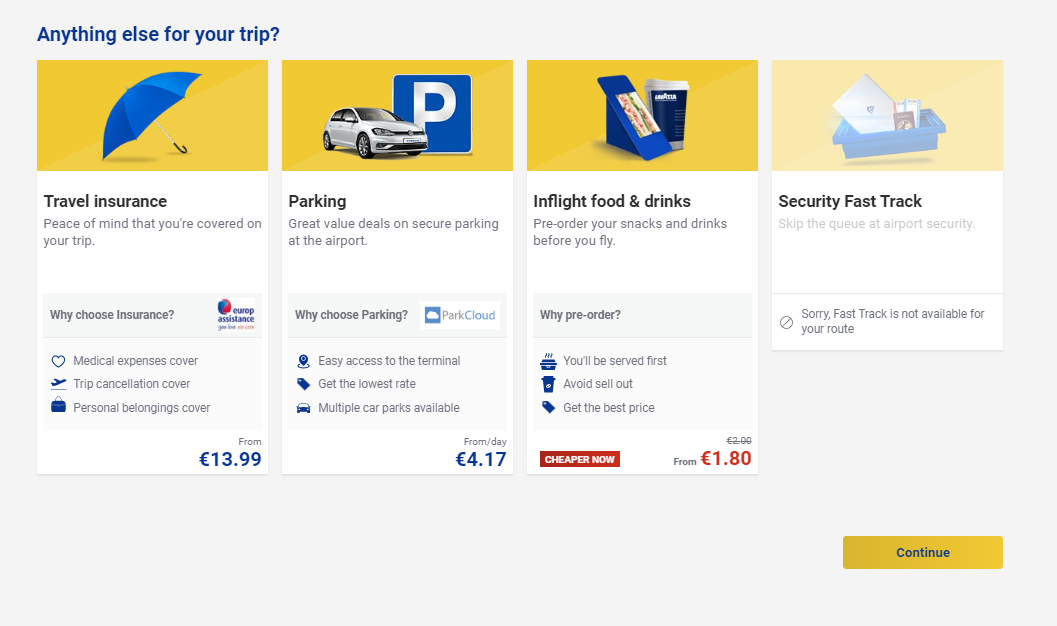1057x626 pixels.
Task: Click the CHEAPER NOW badge
Action: click(579, 460)
